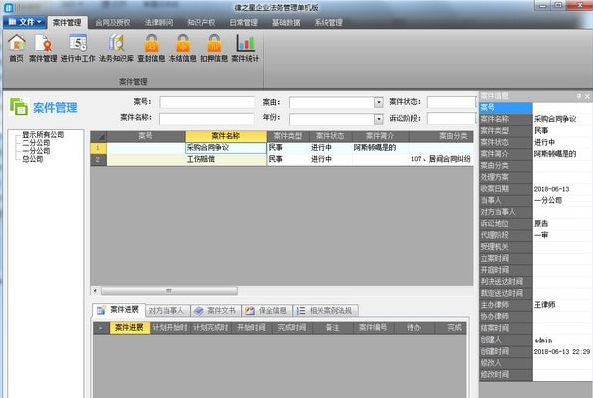593x398 pixels.
Task: Expand the 年份 dropdown arrow
Action: pyautogui.click(x=379, y=119)
